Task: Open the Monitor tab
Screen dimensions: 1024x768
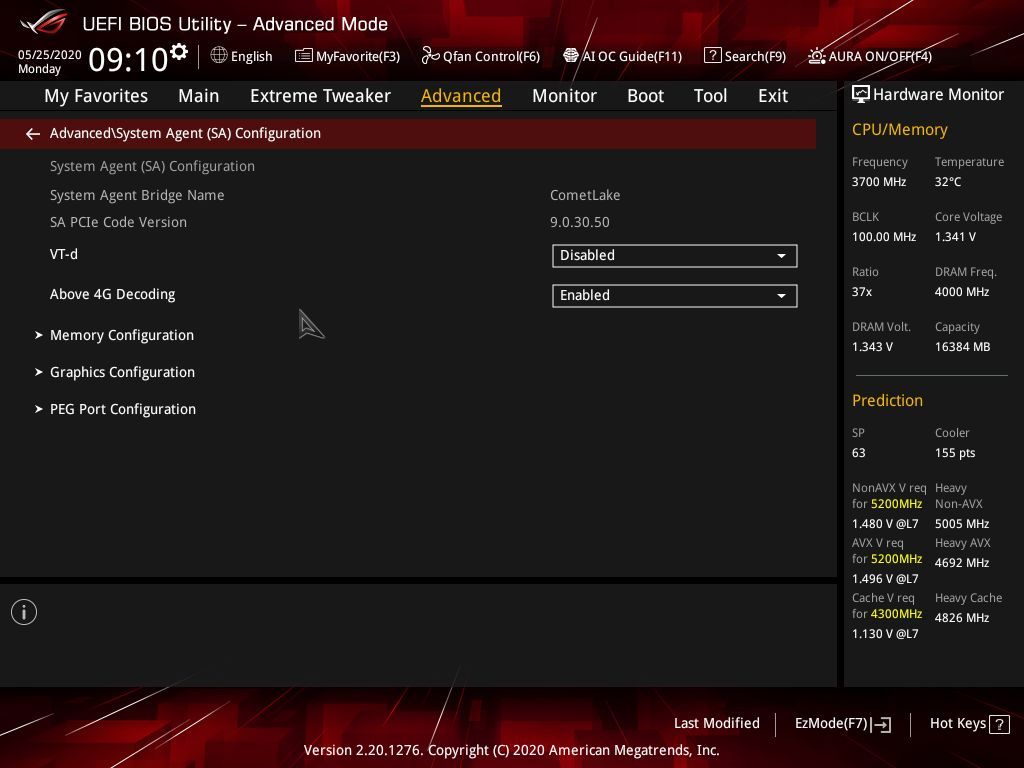Action: point(564,96)
